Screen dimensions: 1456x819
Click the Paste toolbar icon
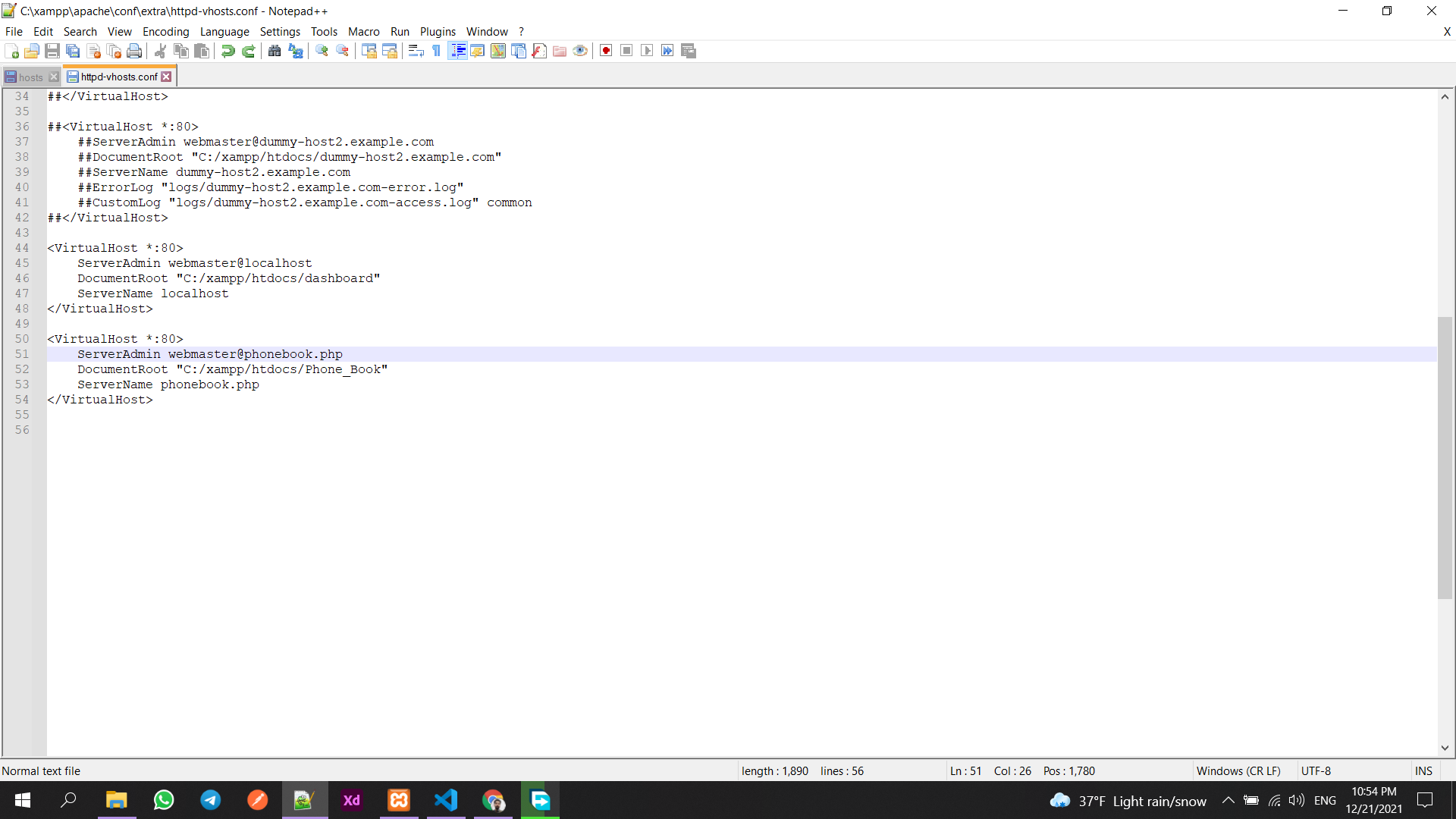point(201,51)
